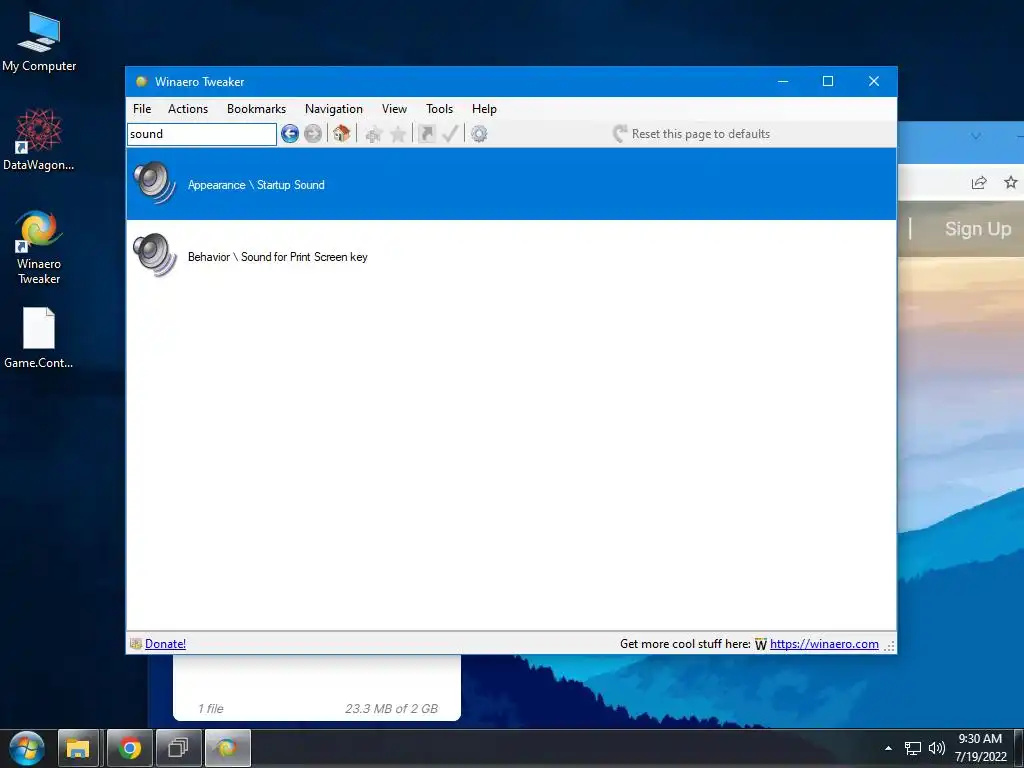Image resolution: width=1024 pixels, height=768 pixels.
Task: Open the File menu
Action: click(x=142, y=109)
